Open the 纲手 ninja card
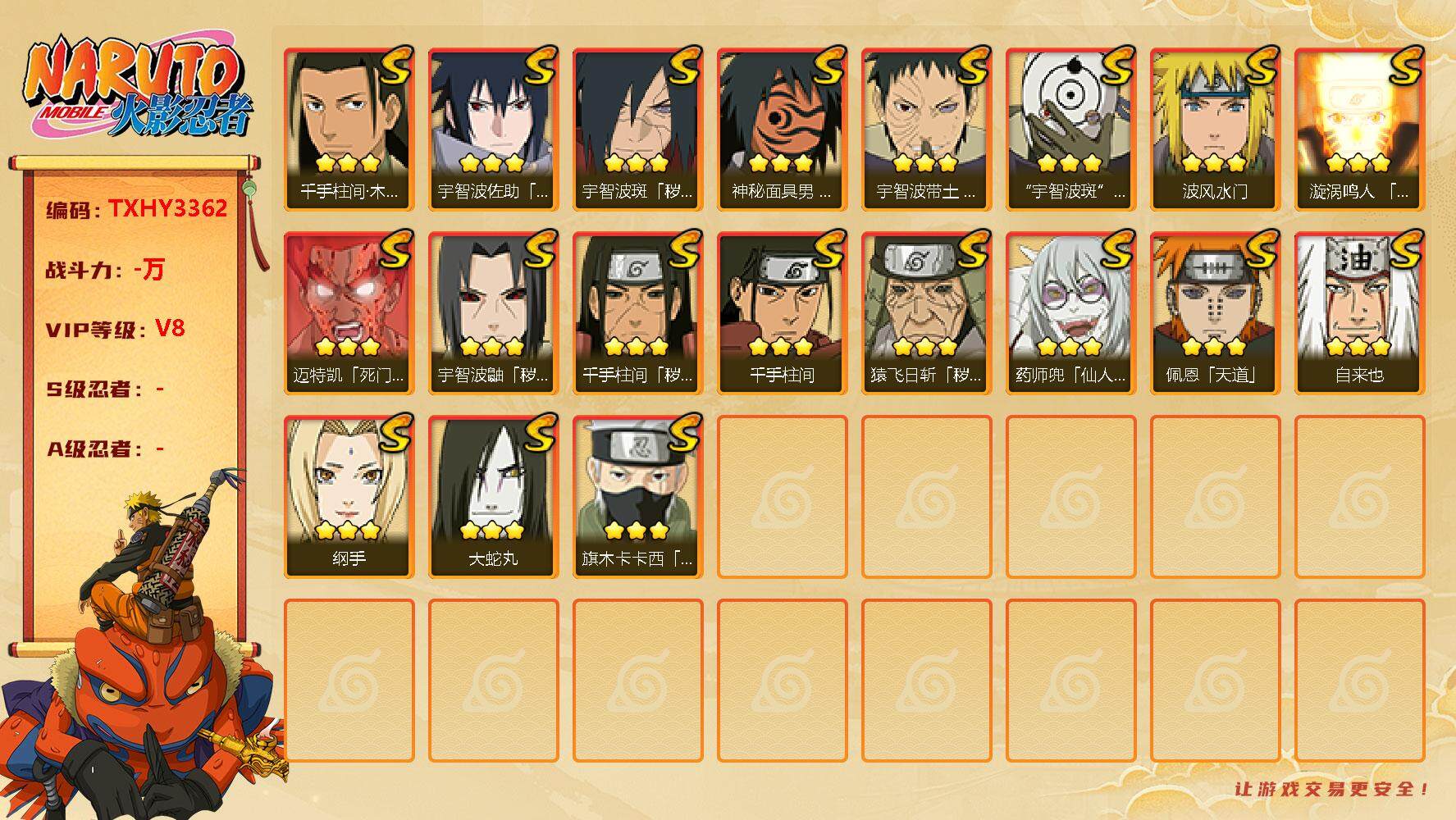Image resolution: width=1456 pixels, height=820 pixels. [349, 497]
